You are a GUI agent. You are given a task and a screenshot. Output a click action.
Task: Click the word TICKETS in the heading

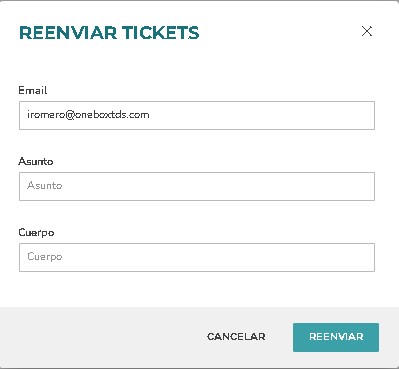click(160, 33)
